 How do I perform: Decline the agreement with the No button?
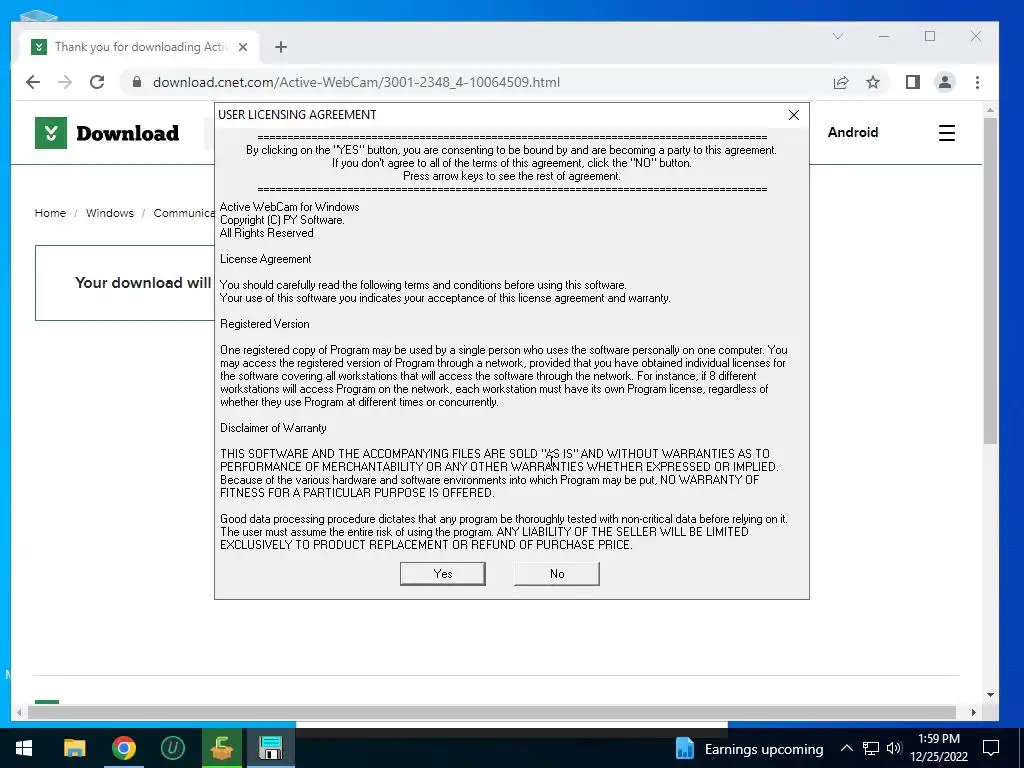(x=556, y=573)
